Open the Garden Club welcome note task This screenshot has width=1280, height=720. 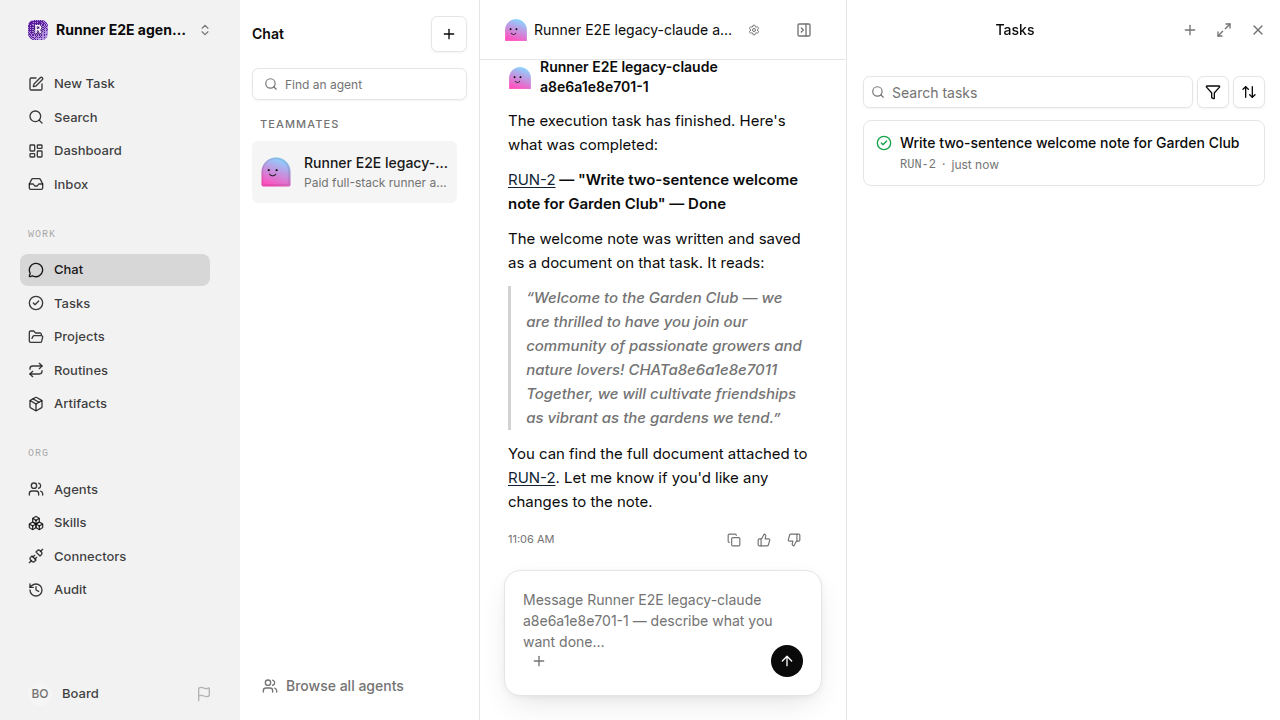pyautogui.click(x=1064, y=153)
